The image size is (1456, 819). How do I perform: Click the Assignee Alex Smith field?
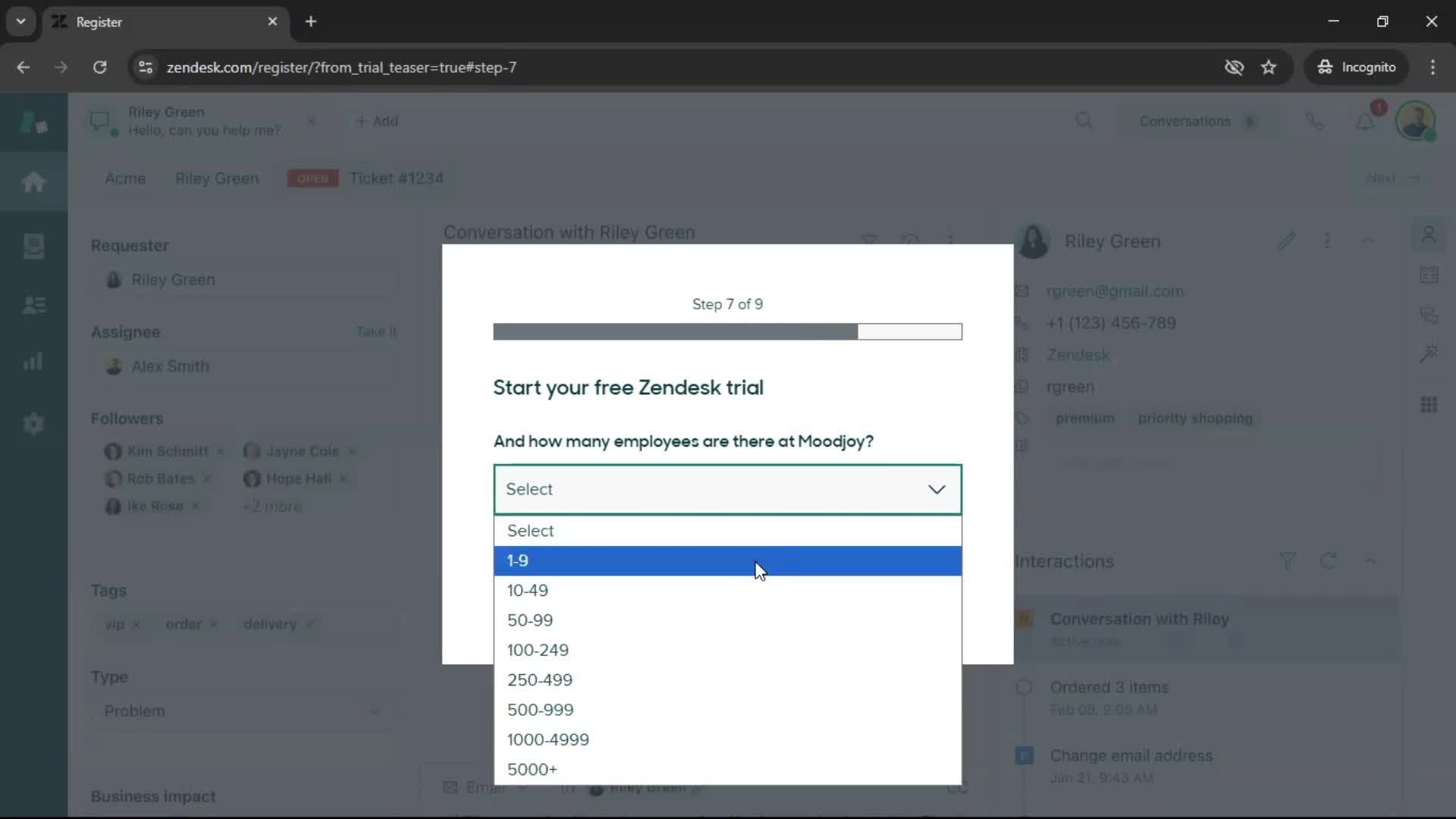[245, 366]
